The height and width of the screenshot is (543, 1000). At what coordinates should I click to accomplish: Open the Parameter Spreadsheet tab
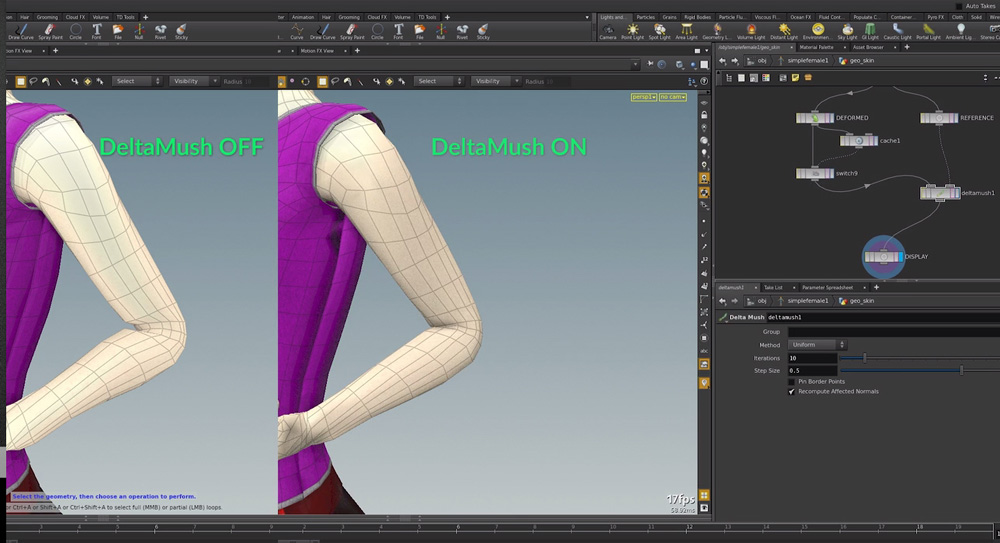point(827,288)
